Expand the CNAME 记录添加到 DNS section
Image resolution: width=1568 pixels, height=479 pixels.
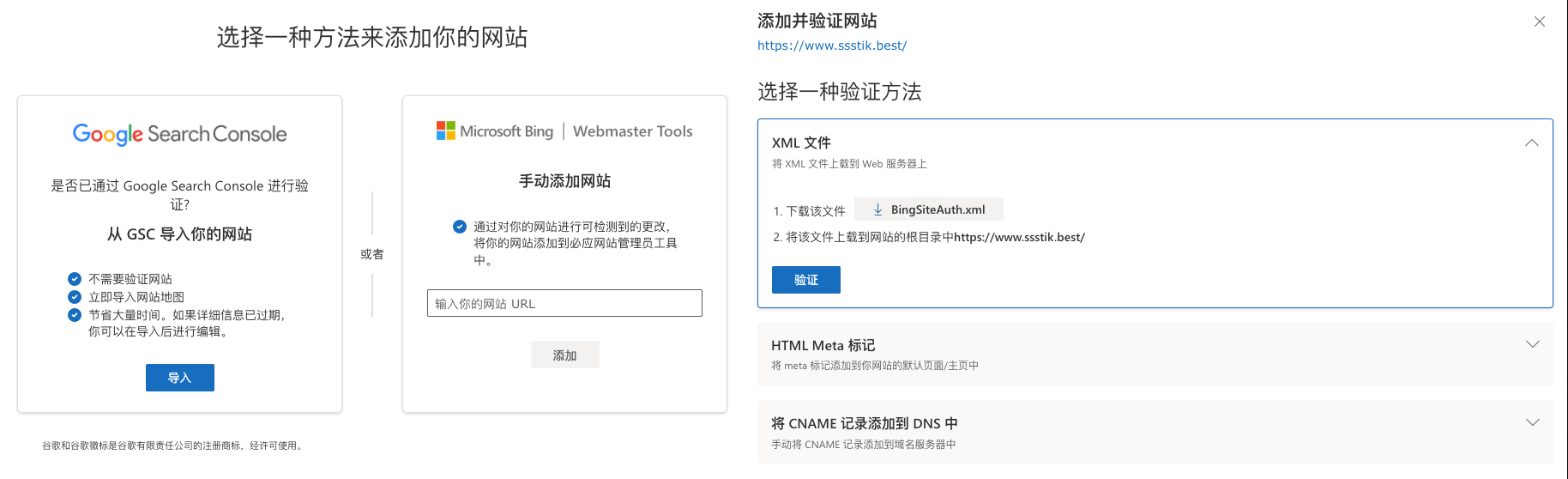(1532, 422)
